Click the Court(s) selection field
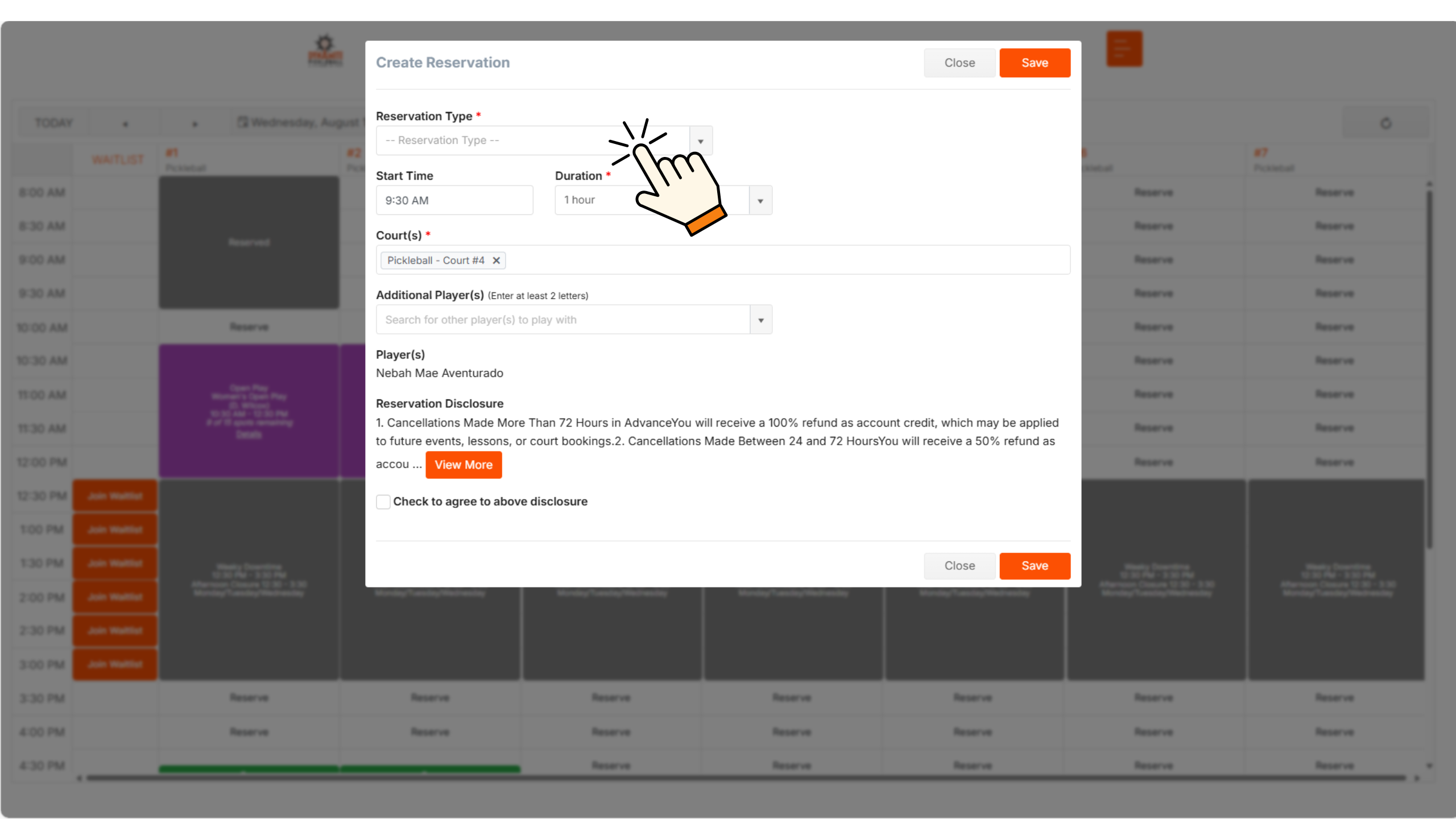 (785, 260)
